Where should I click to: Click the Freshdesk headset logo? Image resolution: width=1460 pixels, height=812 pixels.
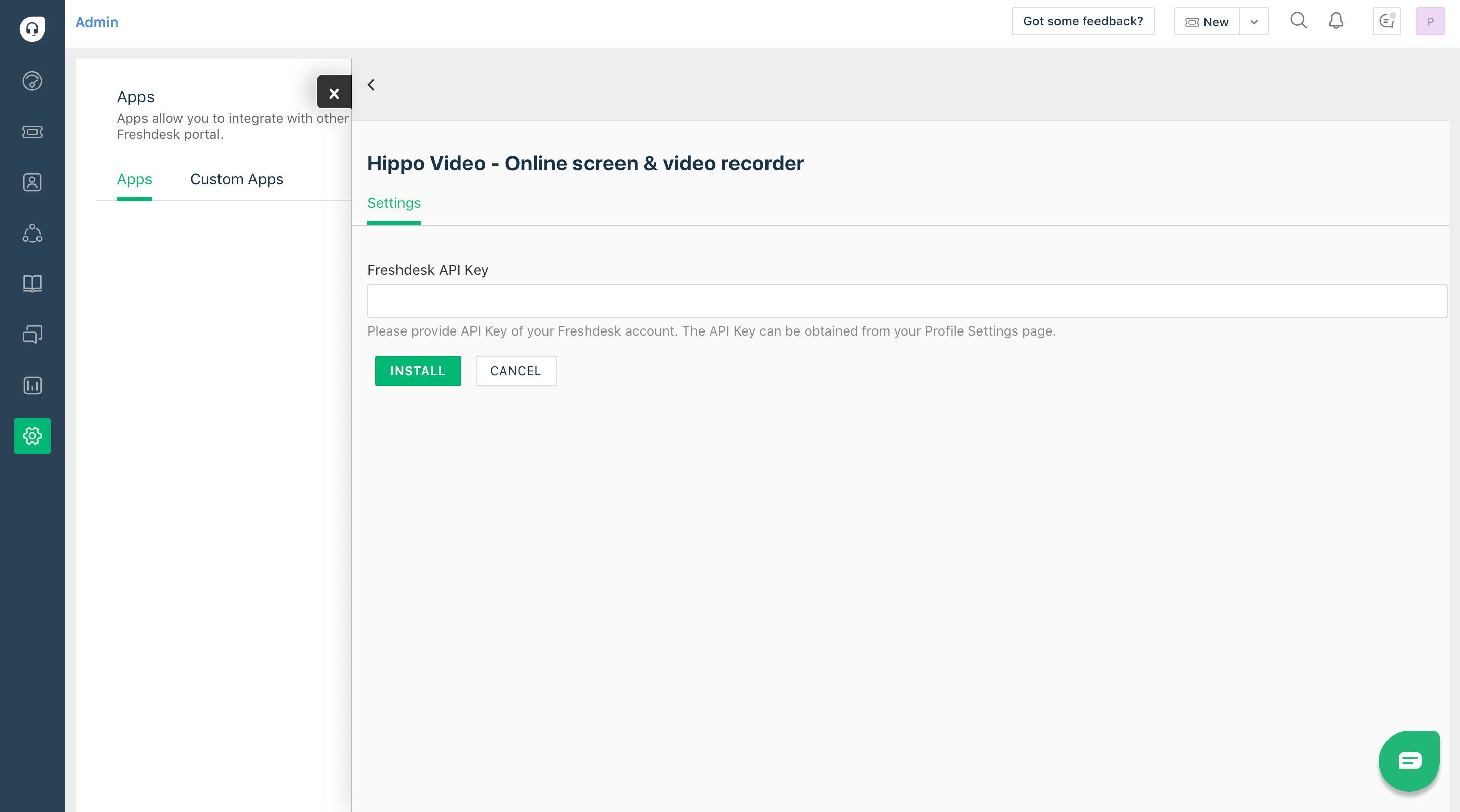pos(32,28)
